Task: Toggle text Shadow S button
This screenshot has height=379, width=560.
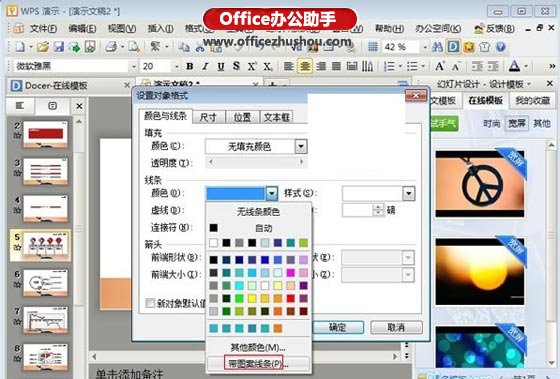Action: click(236, 66)
